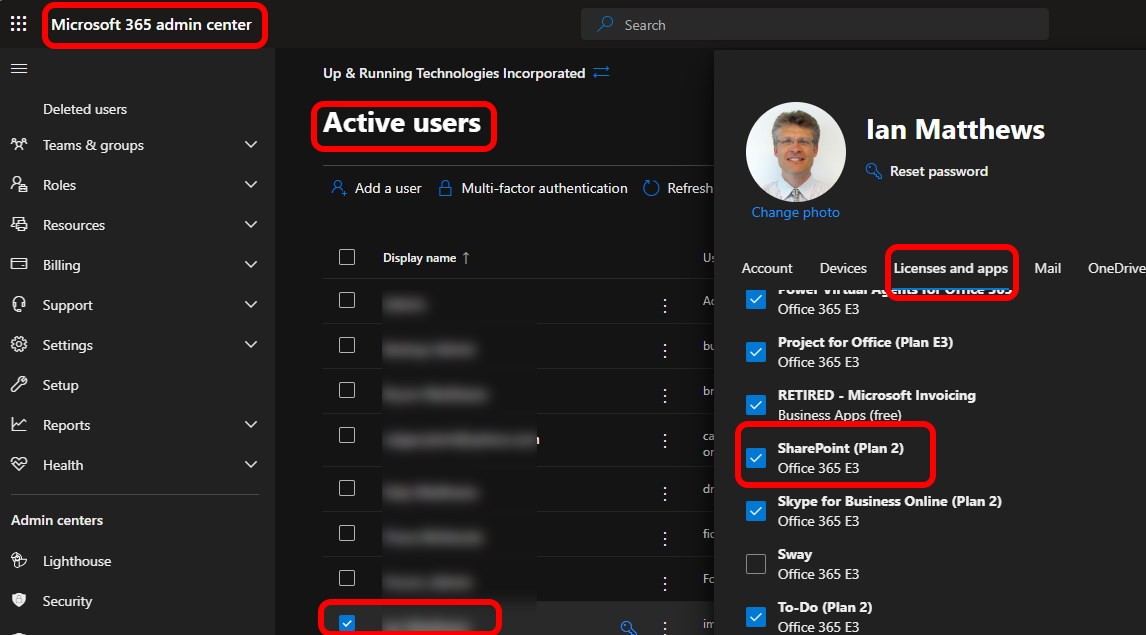Open the Security admin center
This screenshot has height=635, width=1146.
(67, 601)
